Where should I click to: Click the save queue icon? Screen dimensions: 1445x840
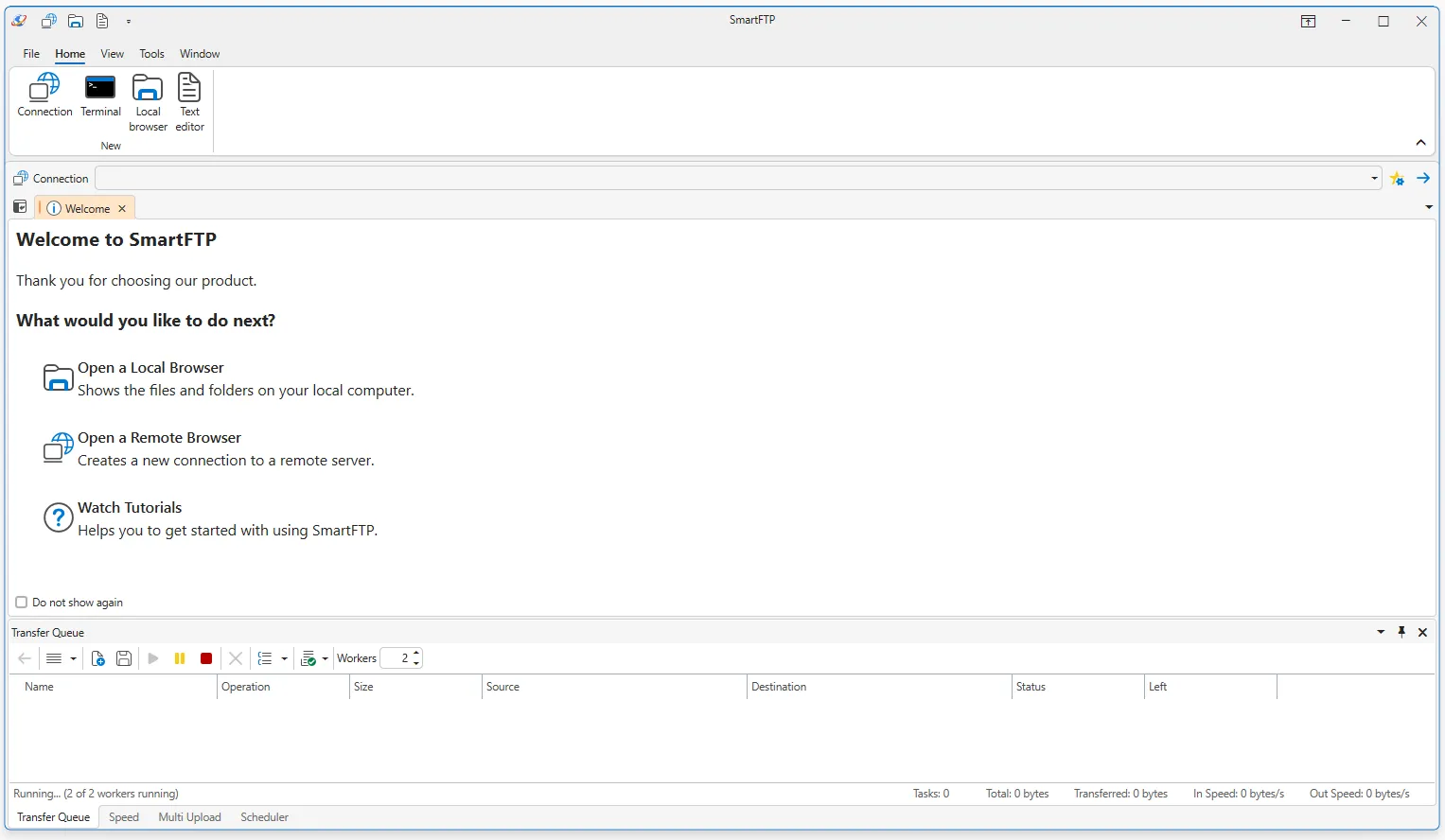[124, 658]
